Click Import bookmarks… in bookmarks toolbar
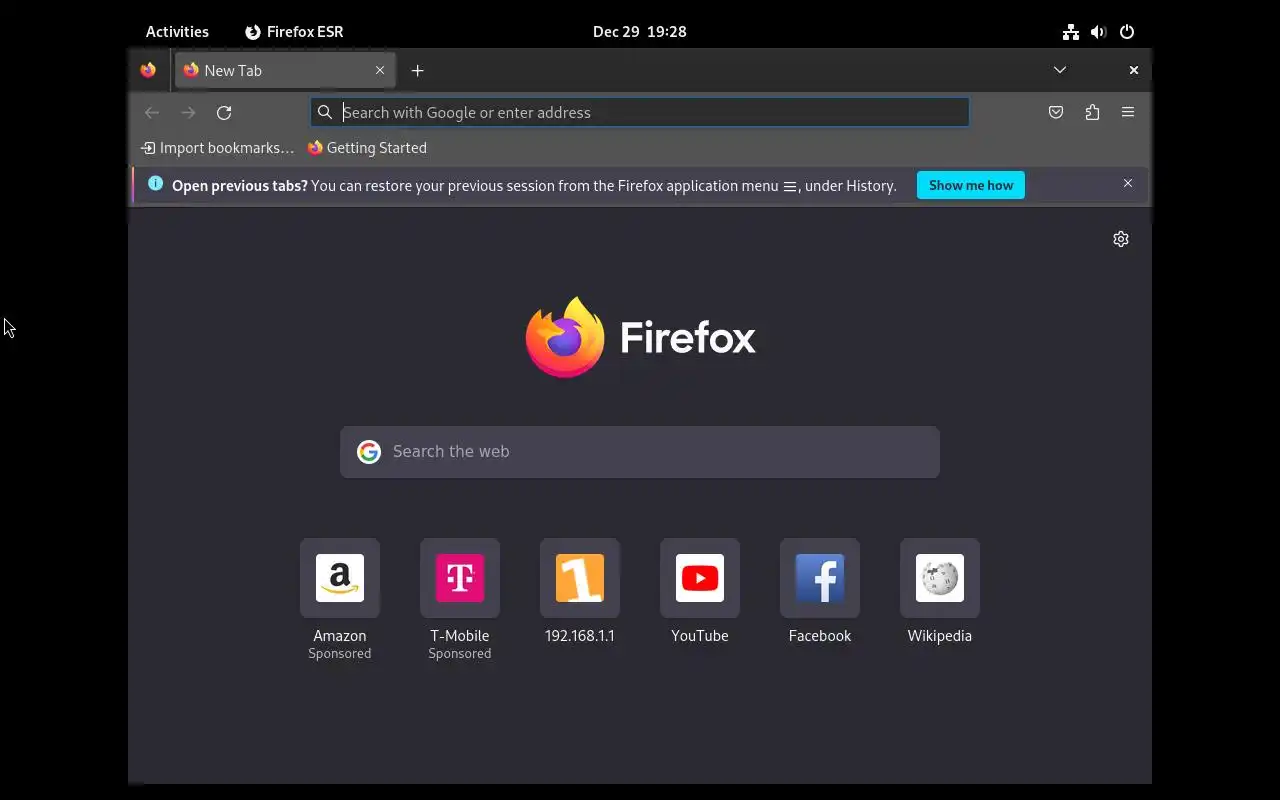Screen dimensions: 1280x800 tap(218, 148)
